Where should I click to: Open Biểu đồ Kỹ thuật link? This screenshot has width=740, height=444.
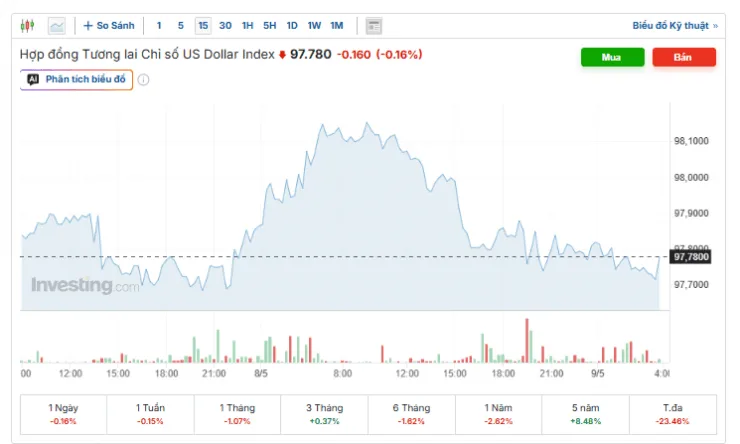click(675, 25)
